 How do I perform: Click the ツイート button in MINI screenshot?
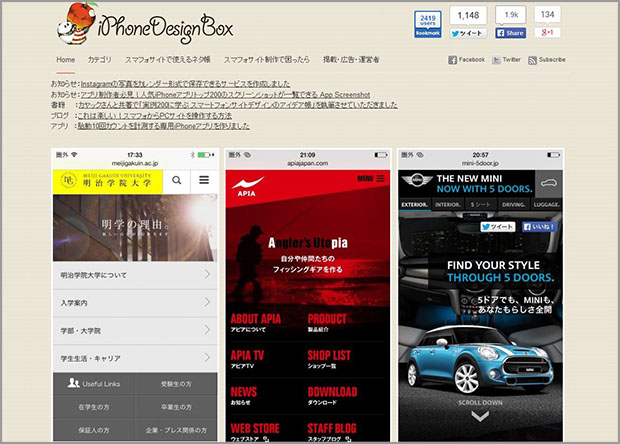pyautogui.click(x=498, y=227)
